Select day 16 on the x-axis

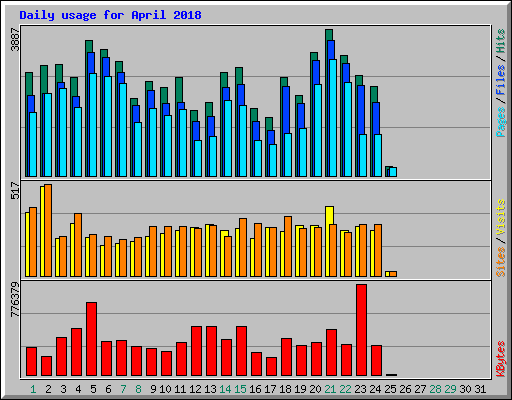click(255, 389)
